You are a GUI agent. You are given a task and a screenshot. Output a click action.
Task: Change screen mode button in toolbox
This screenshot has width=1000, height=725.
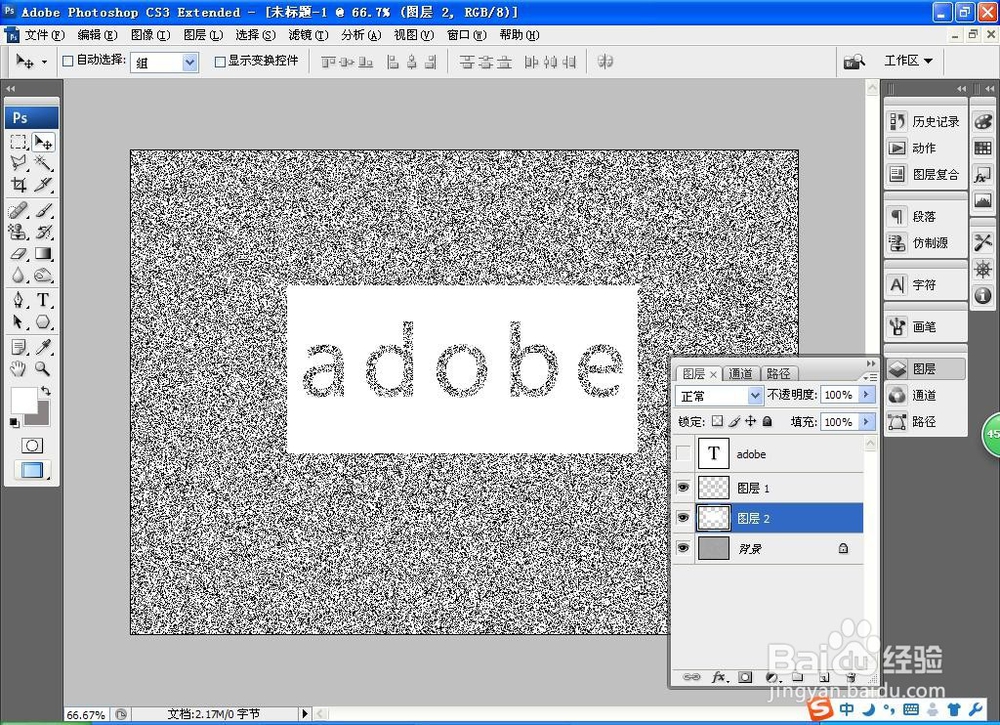point(32,470)
